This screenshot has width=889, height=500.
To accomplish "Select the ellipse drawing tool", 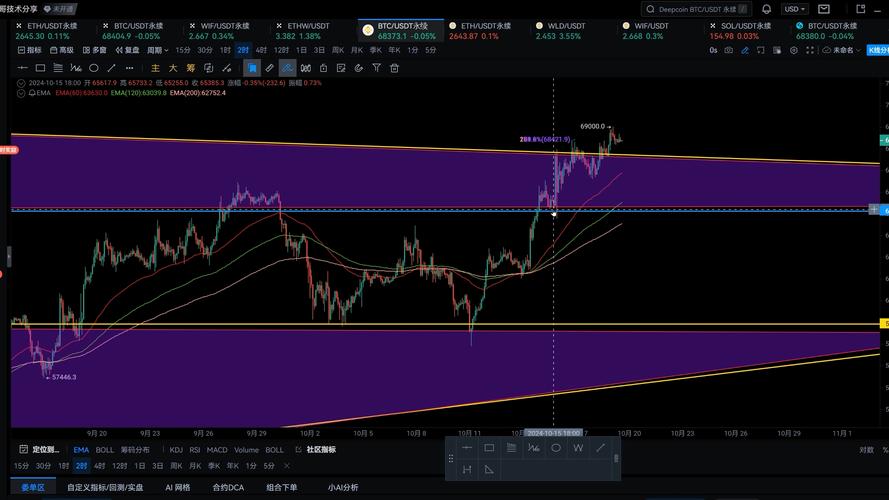I will (x=94, y=68).
